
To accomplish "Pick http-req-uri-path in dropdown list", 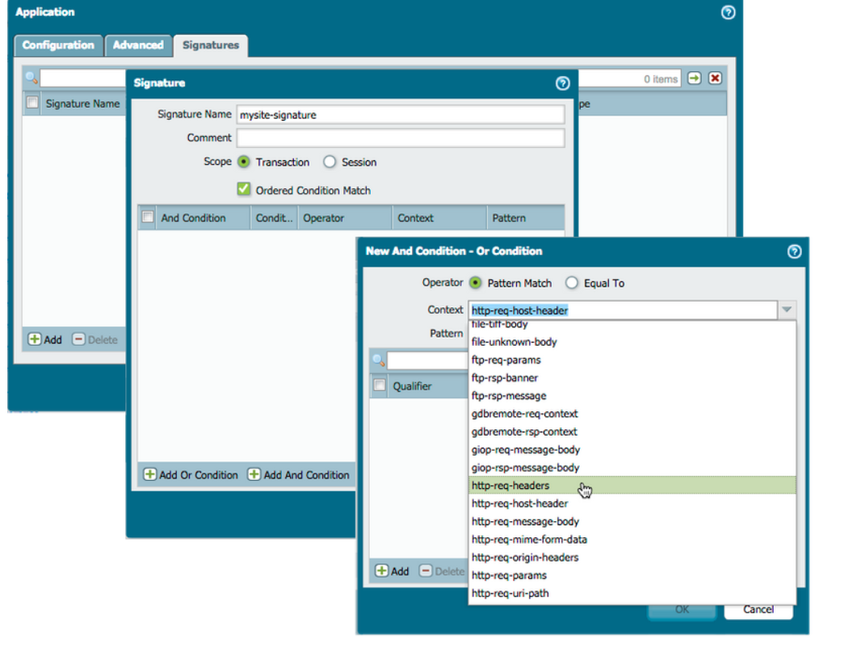I will [510, 593].
